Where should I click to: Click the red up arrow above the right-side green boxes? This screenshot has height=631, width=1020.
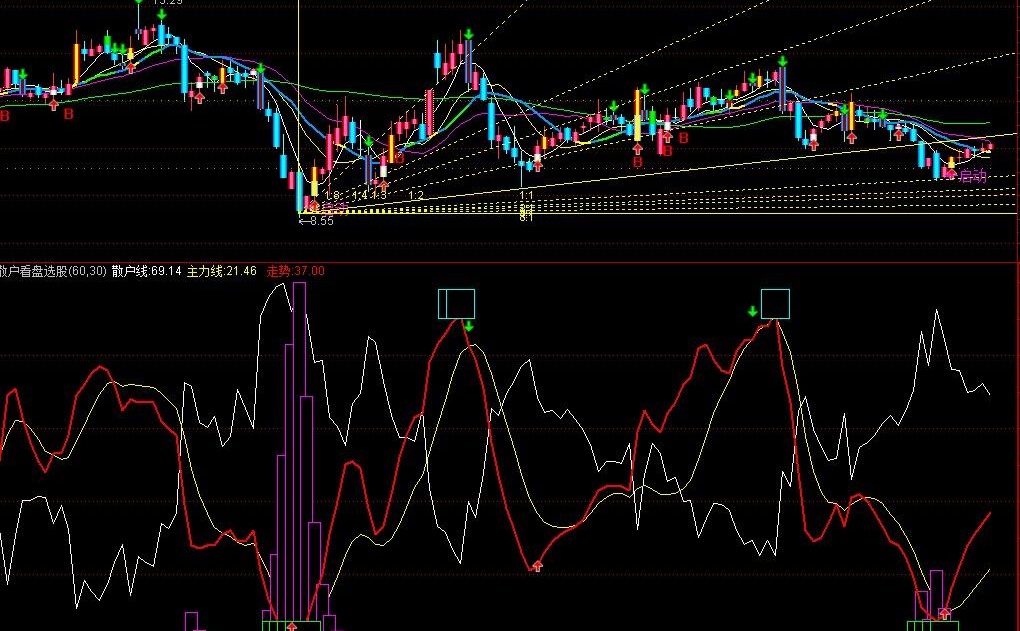945,613
